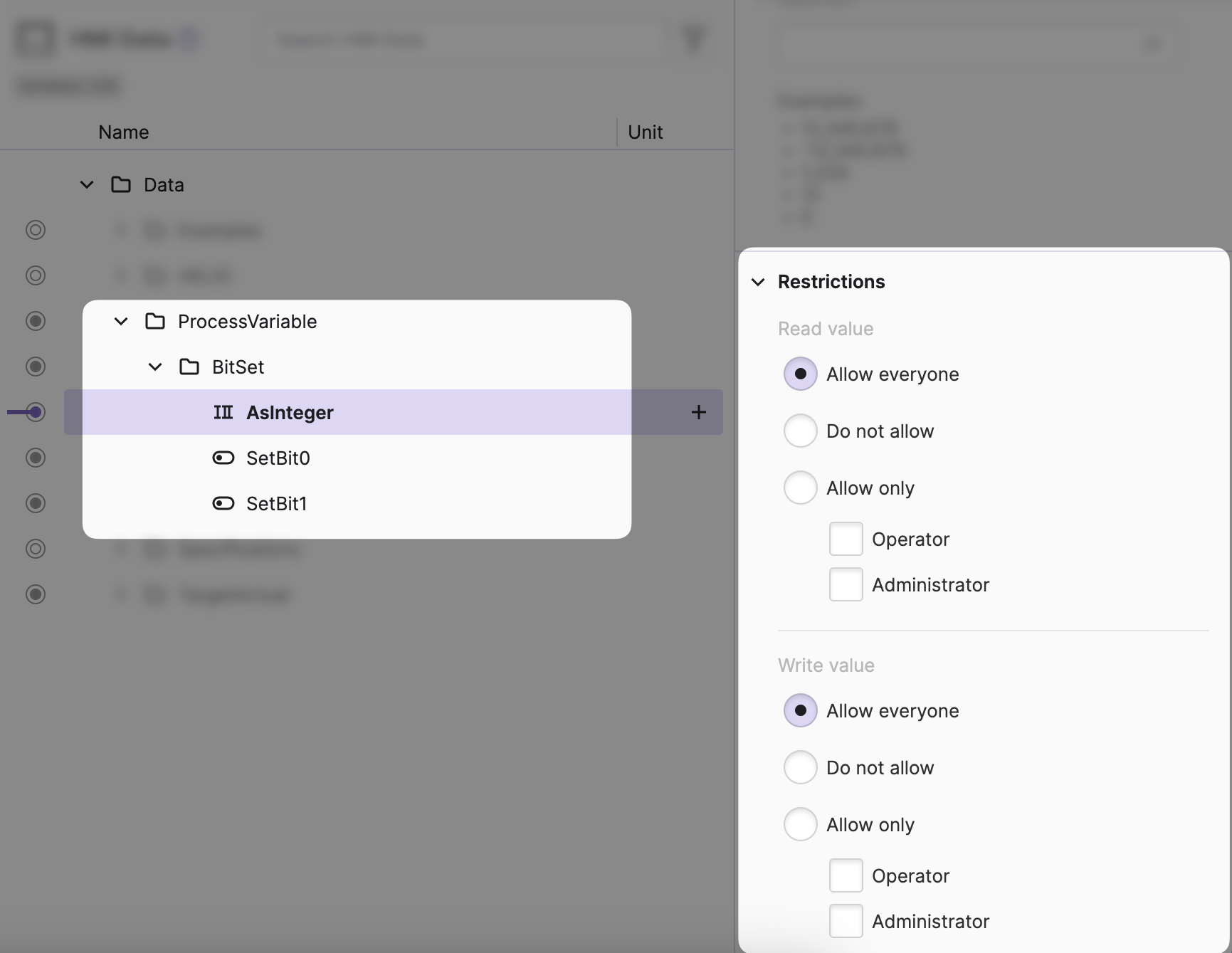The width and height of the screenshot is (1232, 953).
Task: Click the BitSet folder icon
Action: point(189,367)
